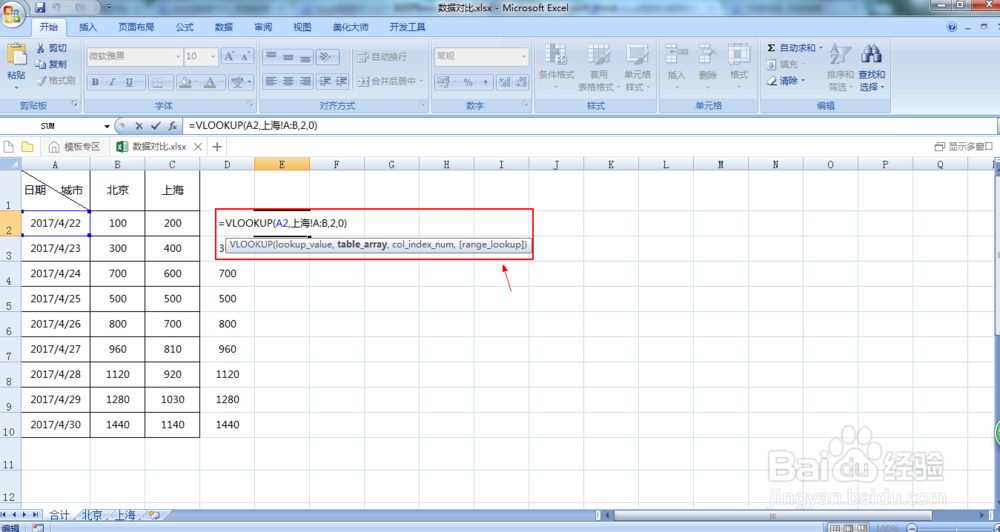Image resolution: width=1000 pixels, height=532 pixels.
Task: Click the formula bar VLOOKUP text
Action: [253, 126]
